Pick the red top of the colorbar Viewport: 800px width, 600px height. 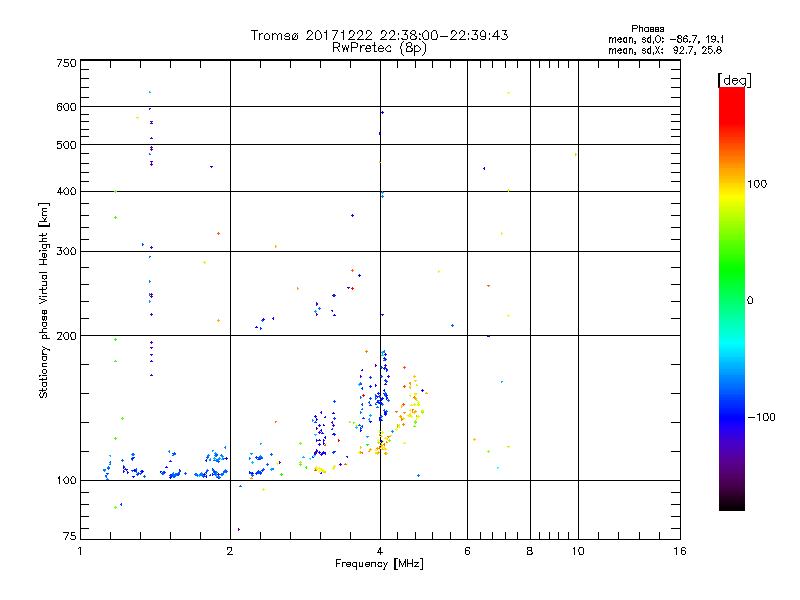click(731, 94)
